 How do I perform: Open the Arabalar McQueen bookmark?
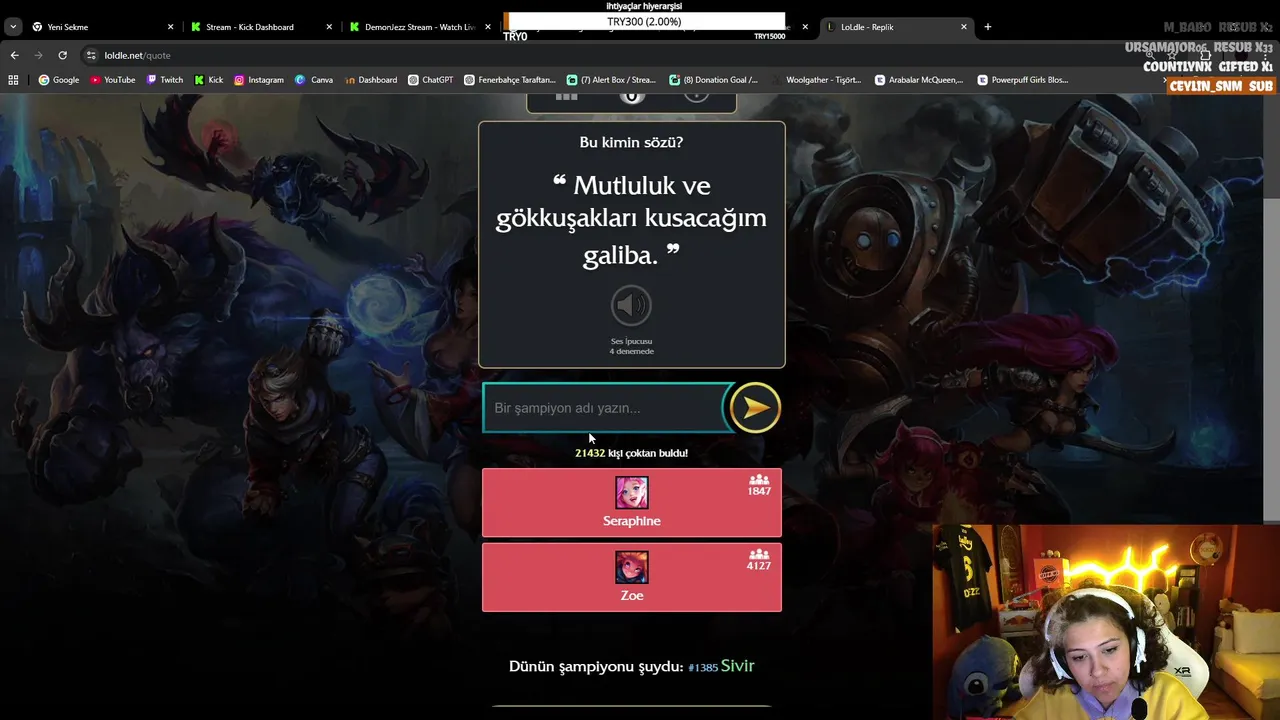tap(919, 80)
